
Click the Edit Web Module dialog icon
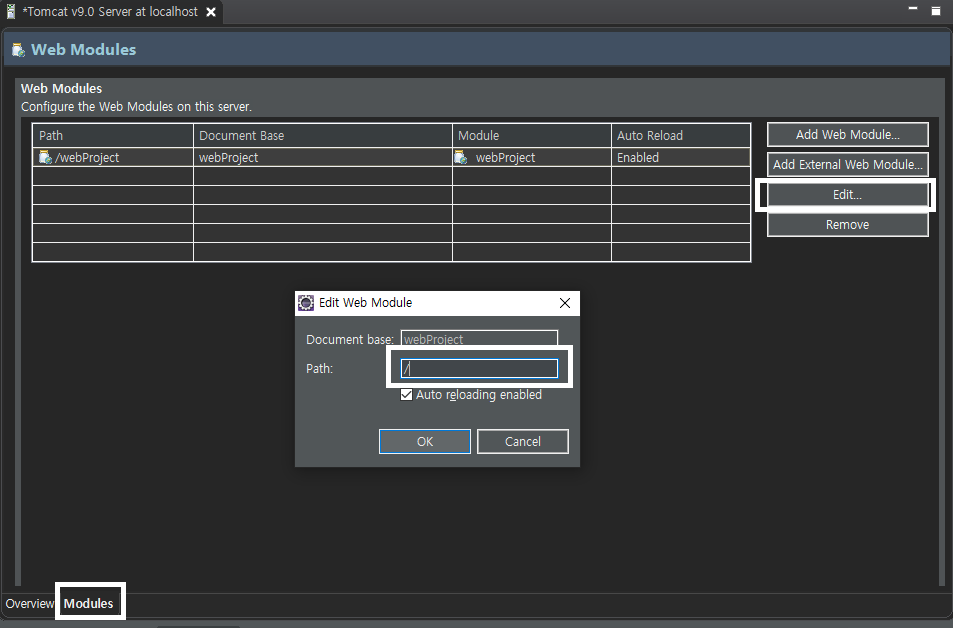306,303
